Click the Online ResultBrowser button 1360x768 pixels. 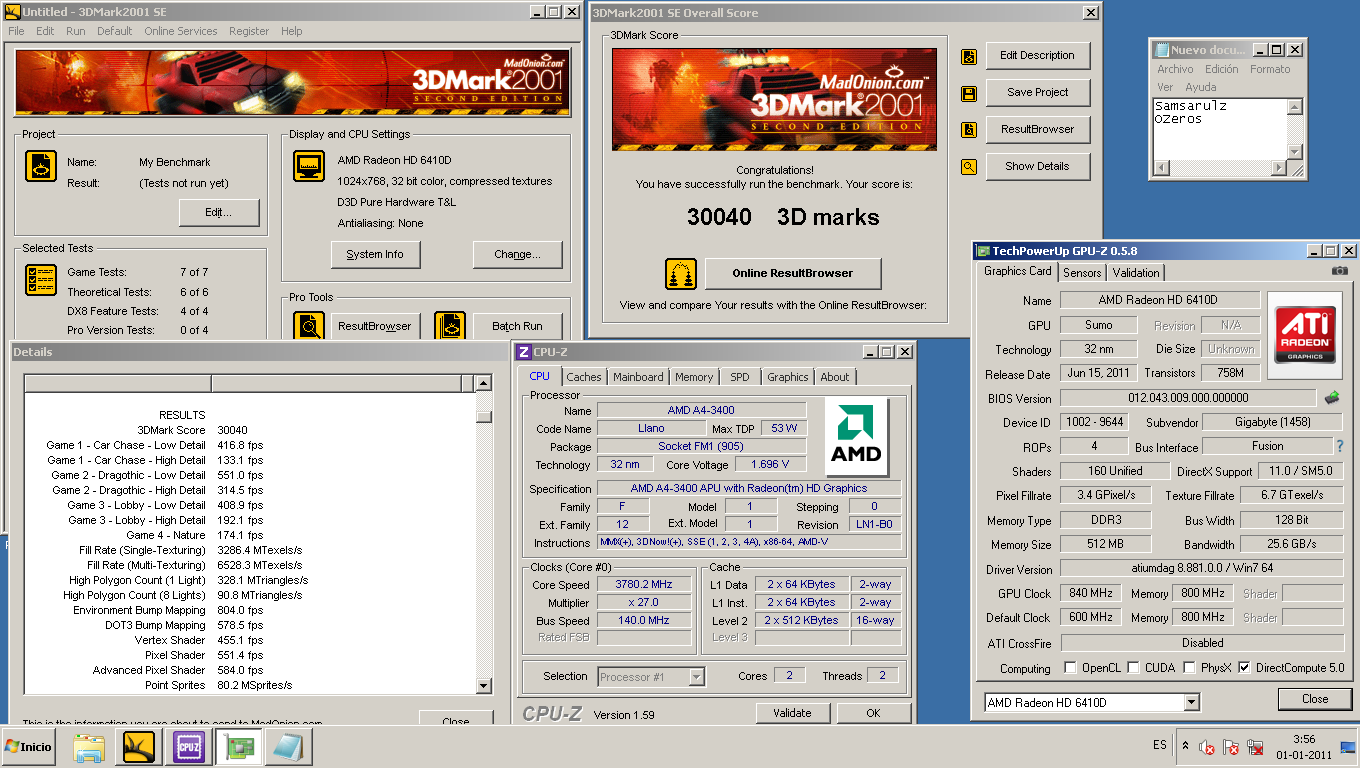(793, 273)
